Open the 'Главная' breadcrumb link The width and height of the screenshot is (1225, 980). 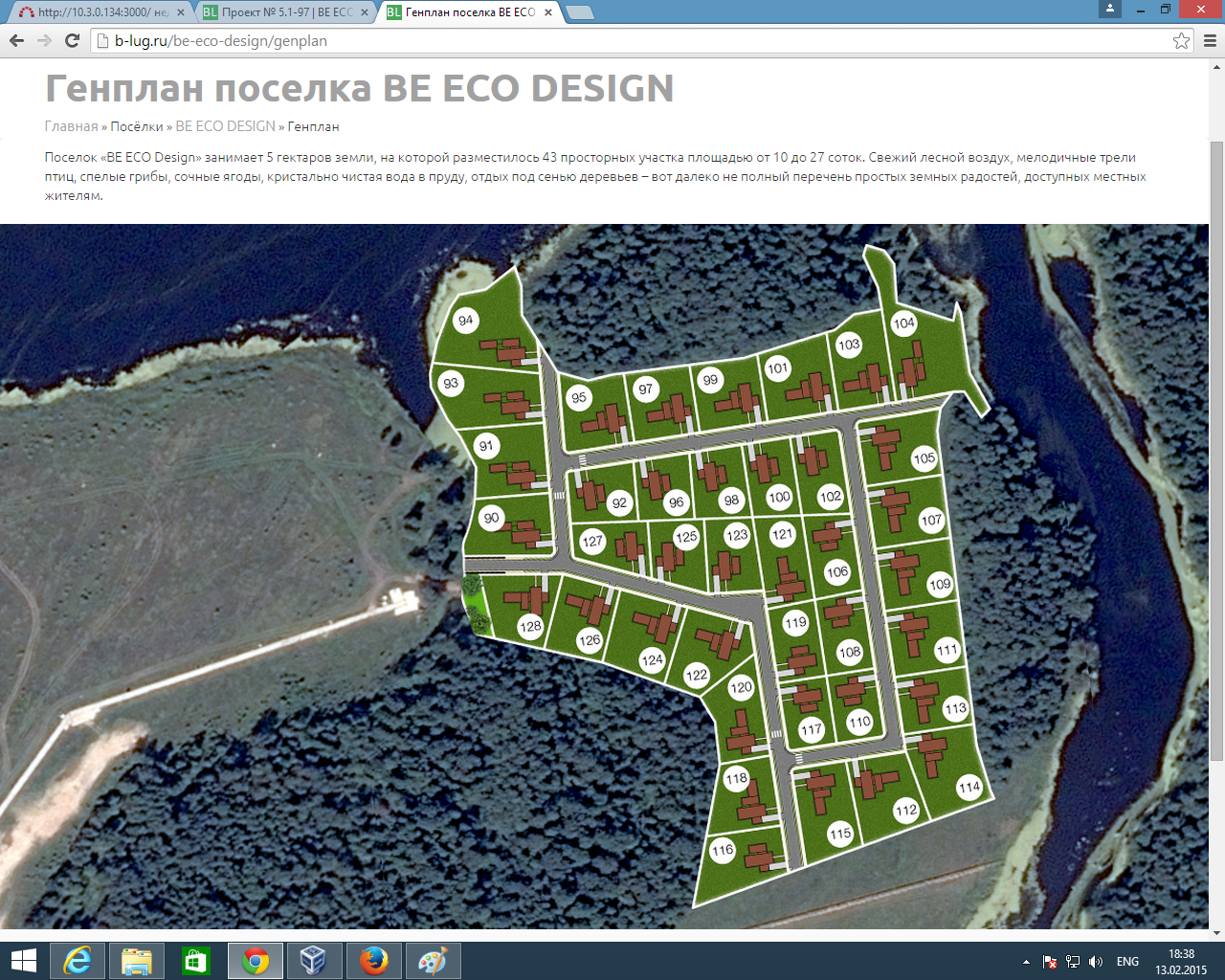(x=71, y=126)
